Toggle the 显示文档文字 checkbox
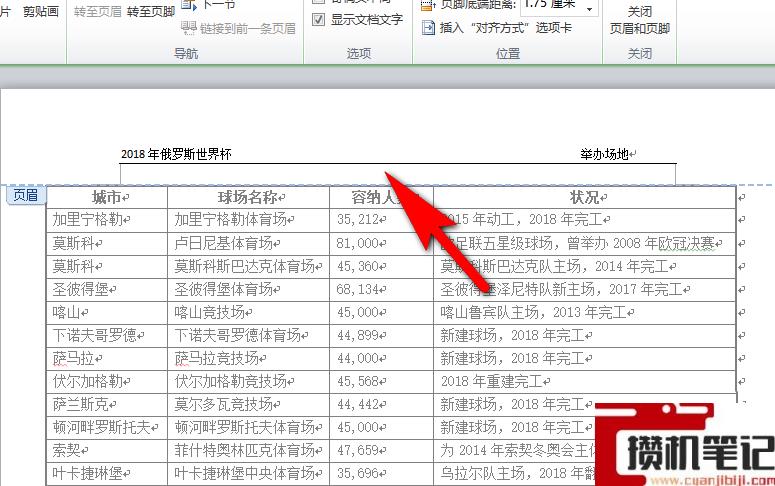The height and width of the screenshot is (486, 775). (x=319, y=20)
